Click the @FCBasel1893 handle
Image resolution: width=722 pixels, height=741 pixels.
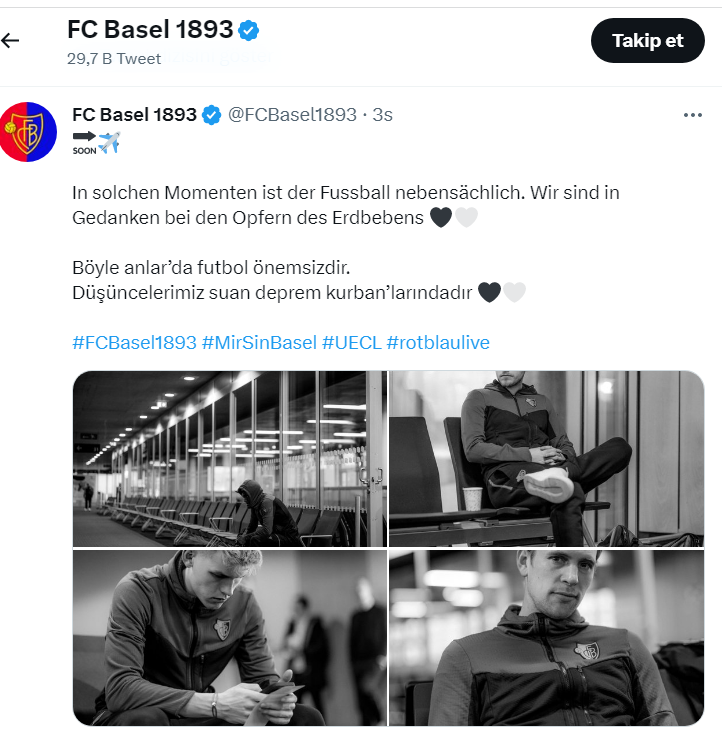293,115
